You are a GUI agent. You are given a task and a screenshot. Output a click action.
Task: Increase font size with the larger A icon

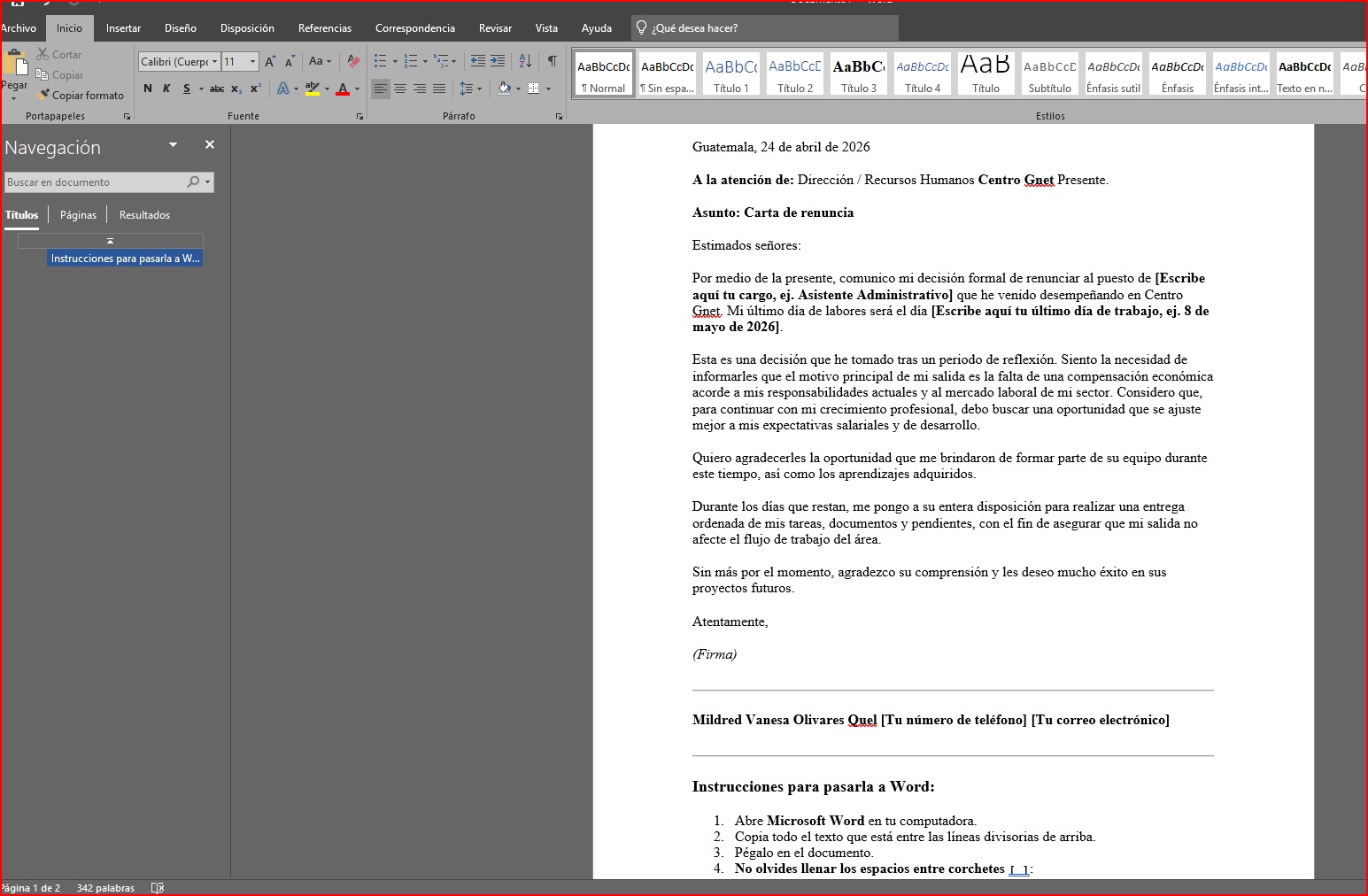click(x=270, y=61)
